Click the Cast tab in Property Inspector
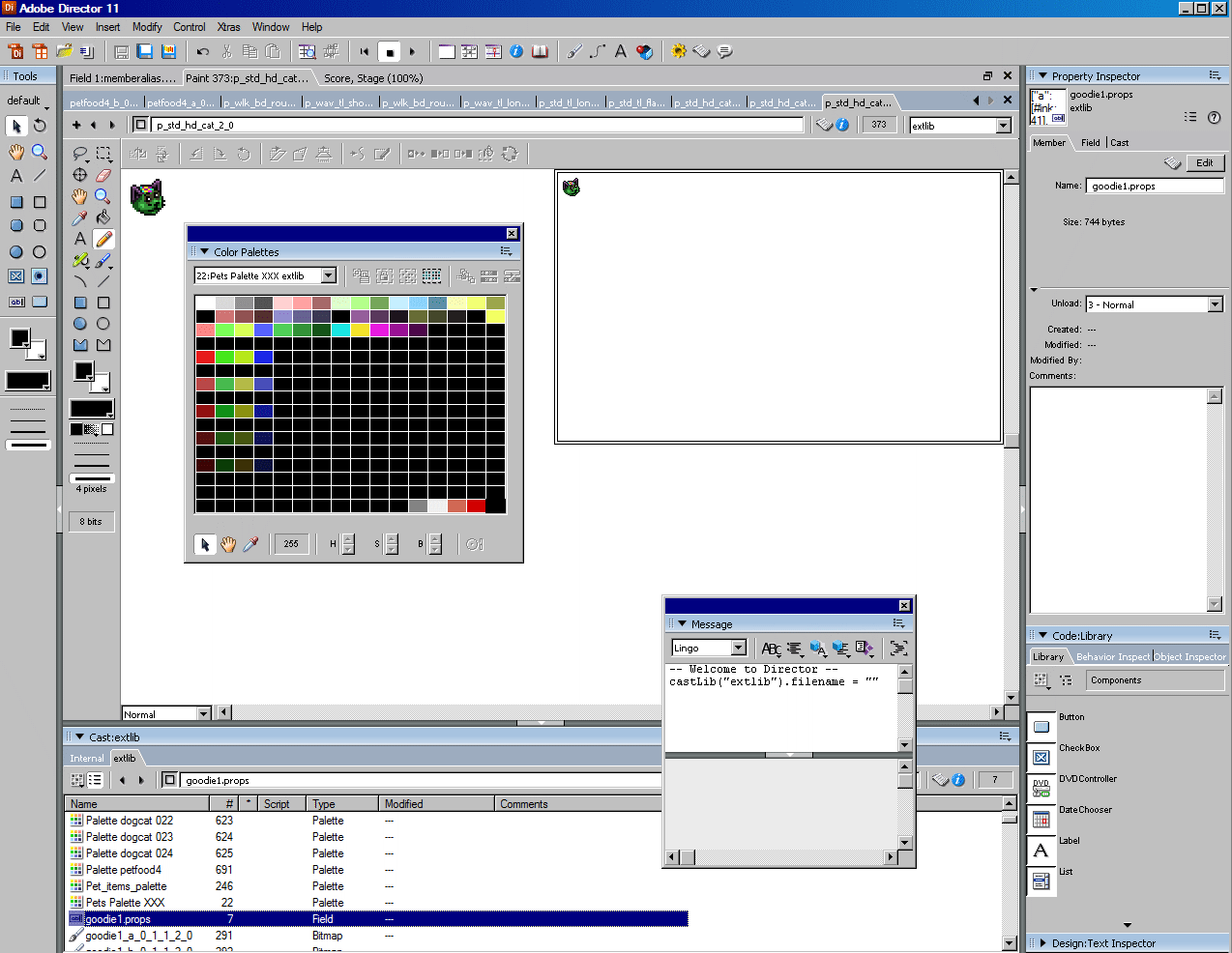This screenshot has width=1232, height=953. pos(1120,142)
